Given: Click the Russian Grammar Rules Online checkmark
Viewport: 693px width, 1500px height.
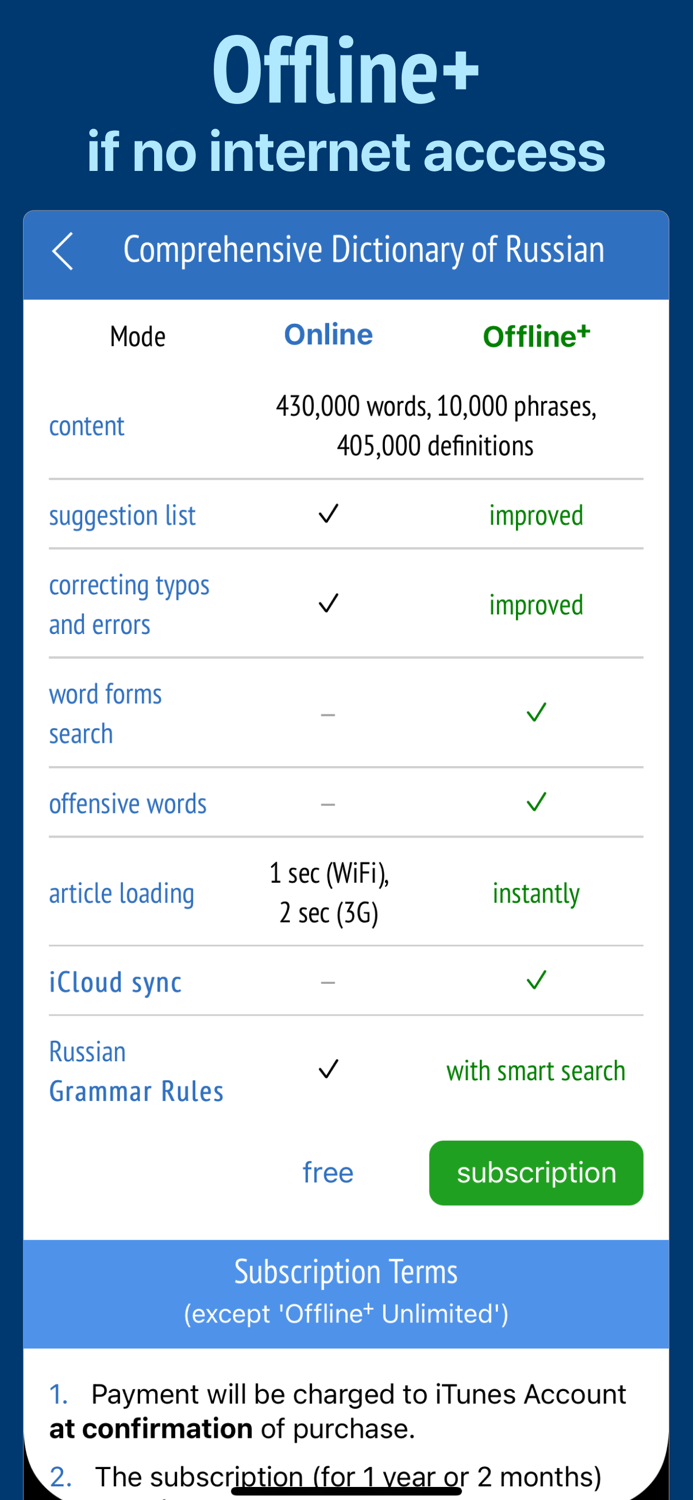Looking at the screenshot, I should pyautogui.click(x=328, y=1069).
